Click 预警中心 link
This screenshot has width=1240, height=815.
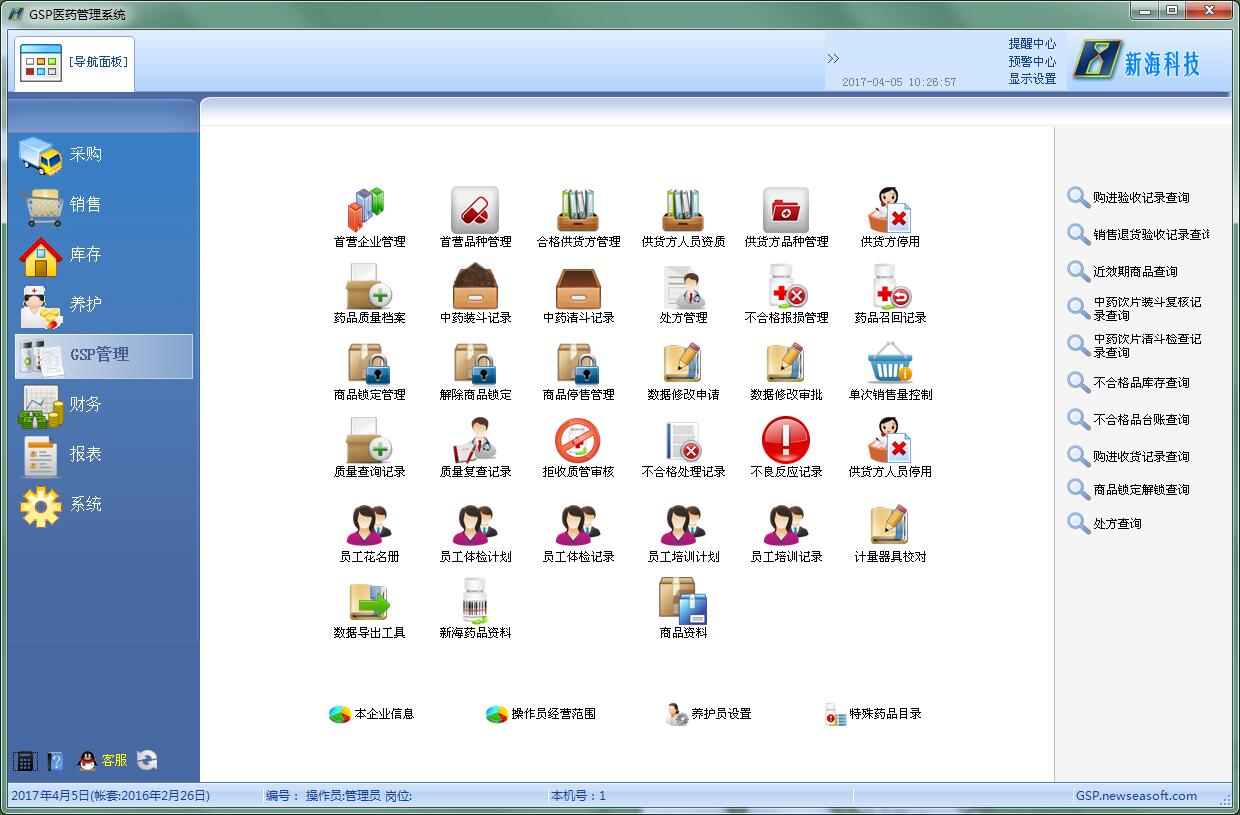pyautogui.click(x=1032, y=61)
